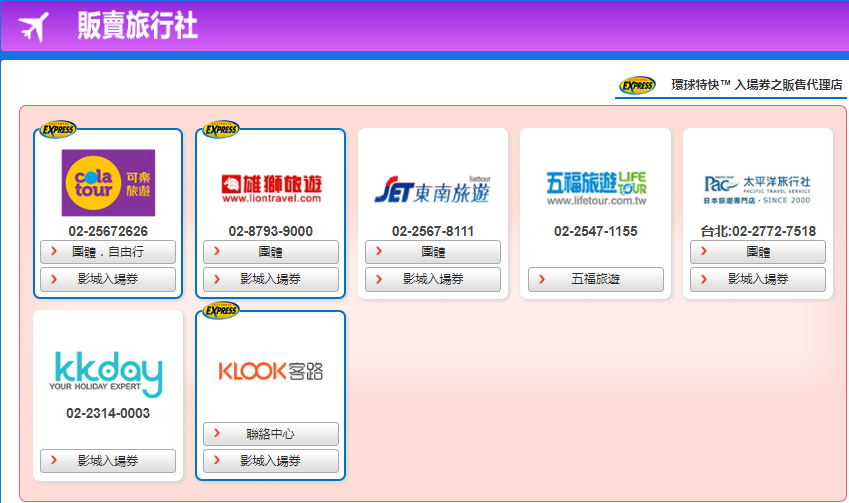Open the Klook logo
Image resolution: width=849 pixels, height=503 pixels.
pyautogui.click(x=271, y=371)
